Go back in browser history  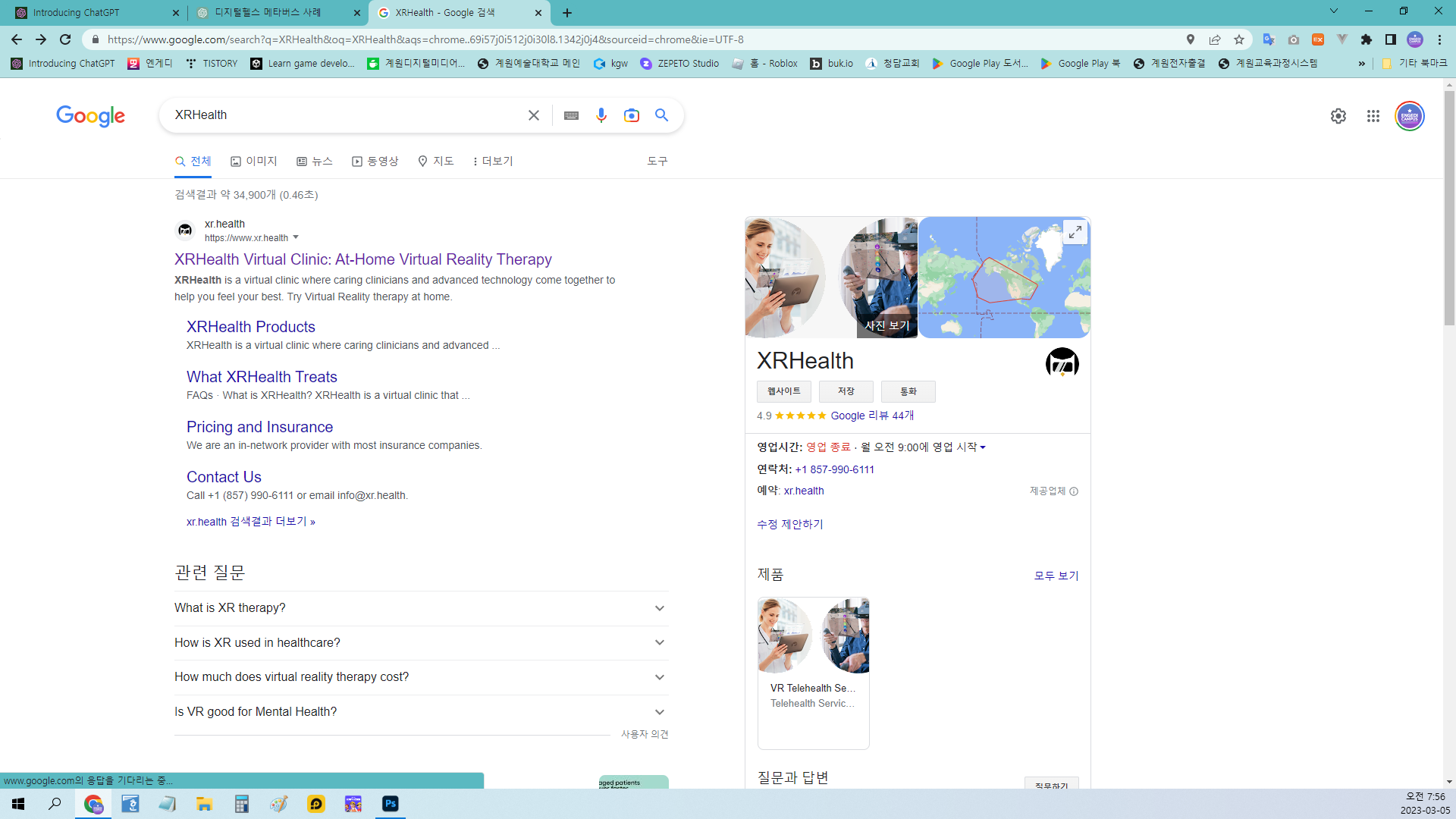17,39
